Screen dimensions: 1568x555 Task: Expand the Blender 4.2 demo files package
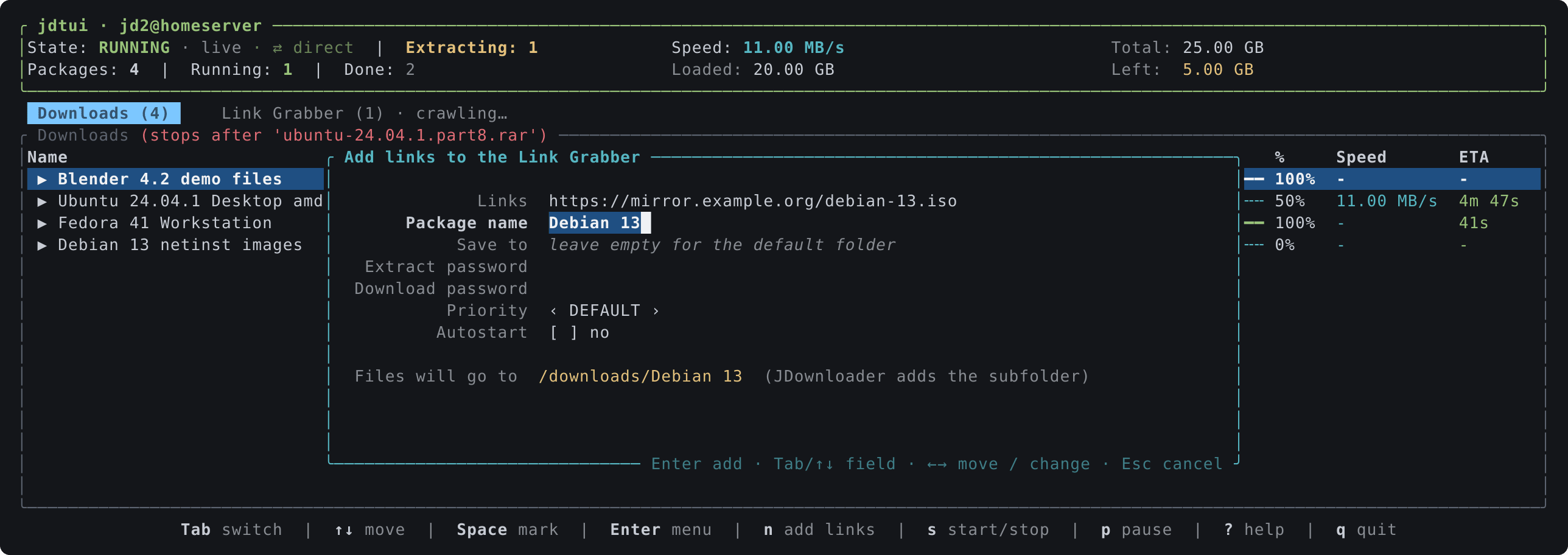point(42,180)
